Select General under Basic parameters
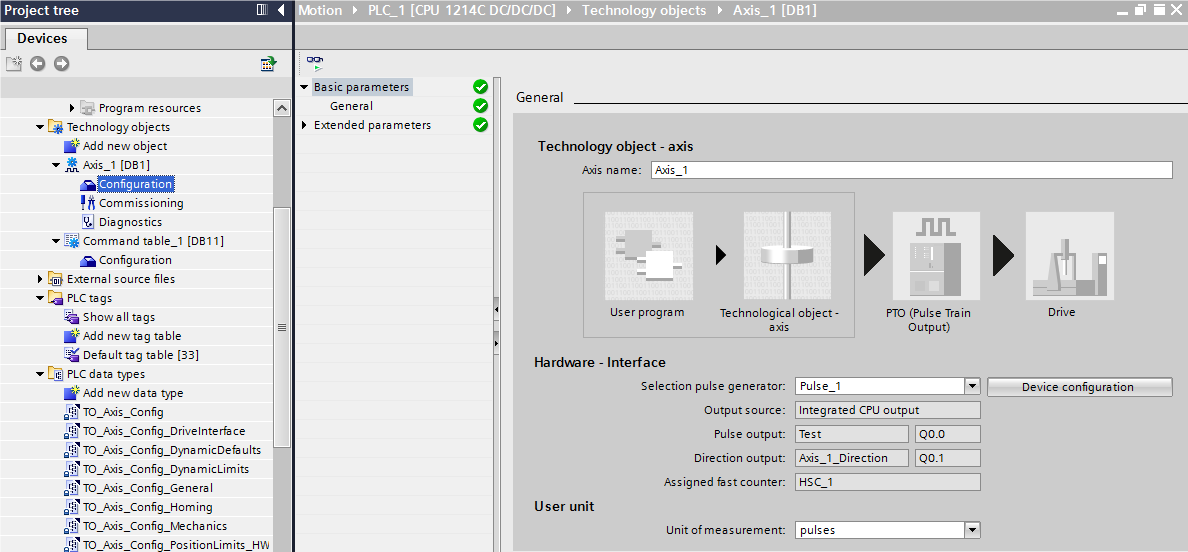The image size is (1188, 552). coord(352,106)
